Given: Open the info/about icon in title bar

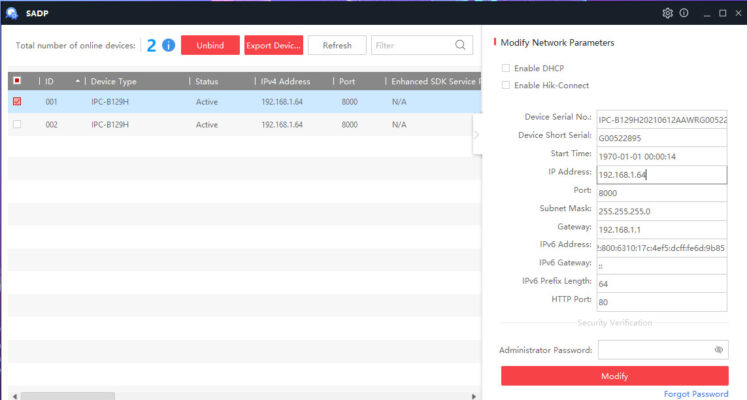Looking at the screenshot, I should coord(684,13).
